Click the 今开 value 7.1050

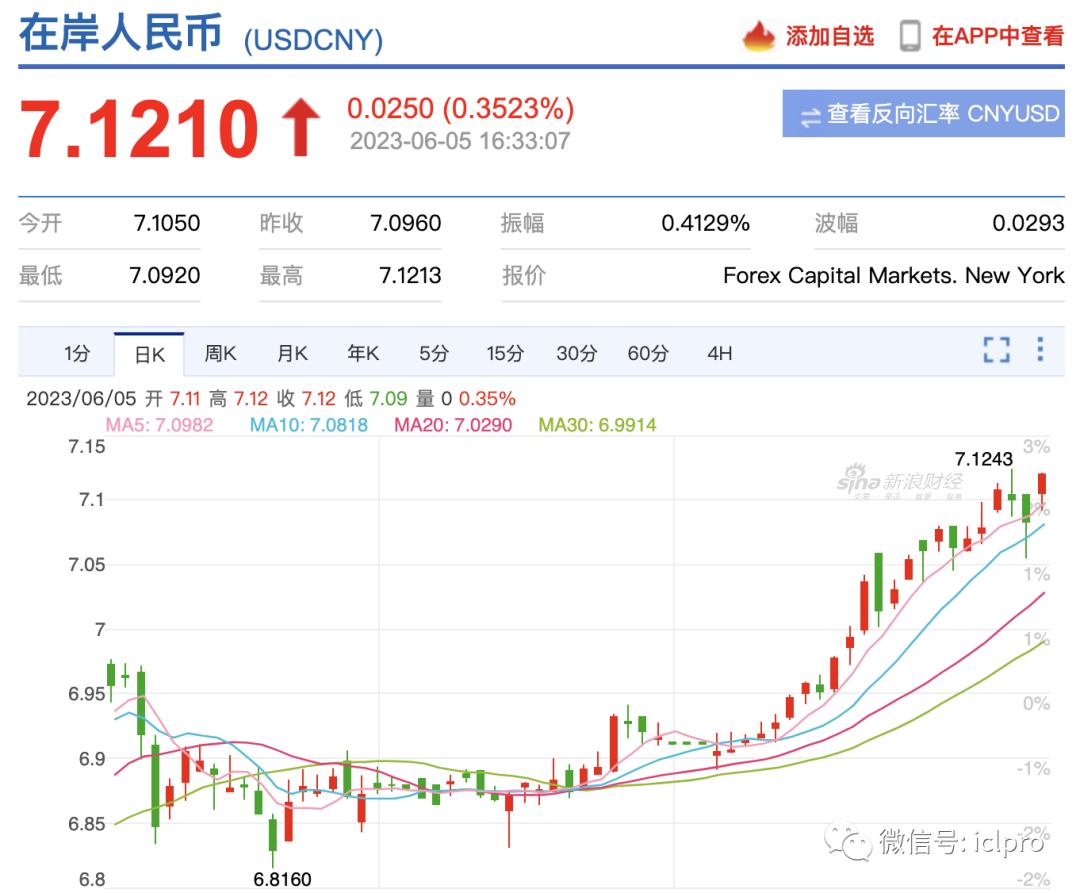pyautogui.click(x=167, y=223)
